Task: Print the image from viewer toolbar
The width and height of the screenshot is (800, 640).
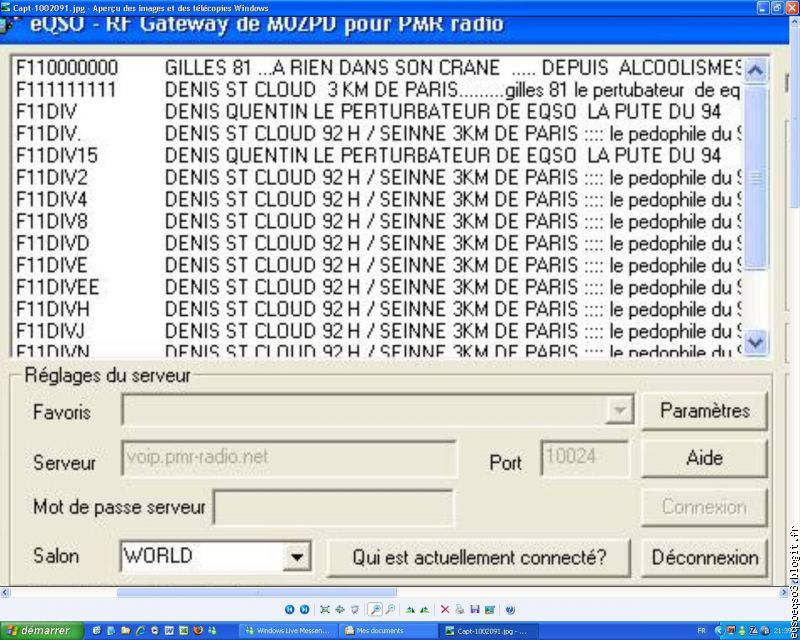Action: click(460, 609)
